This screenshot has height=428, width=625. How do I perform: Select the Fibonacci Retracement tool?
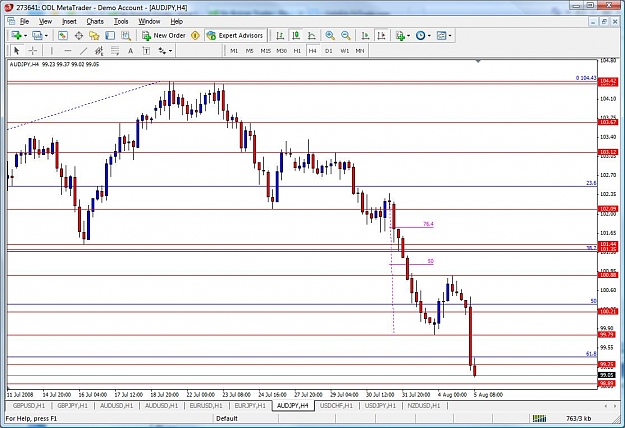(115, 51)
